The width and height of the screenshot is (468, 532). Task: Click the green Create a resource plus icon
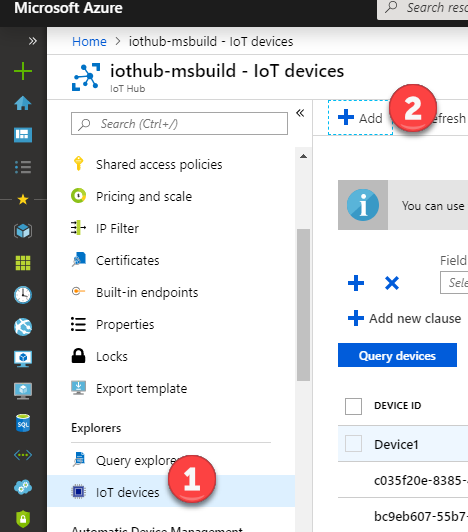click(23, 71)
